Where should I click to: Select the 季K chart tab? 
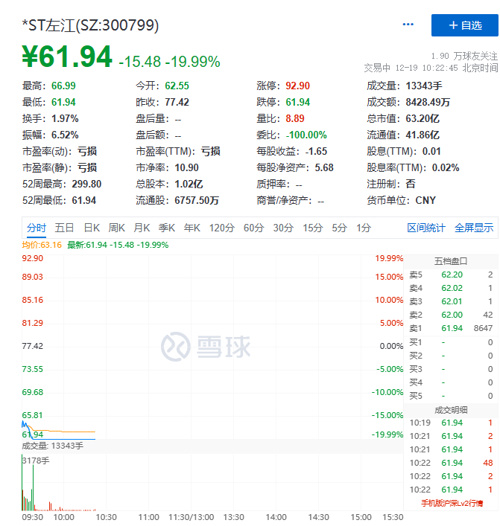pyautogui.click(x=167, y=228)
